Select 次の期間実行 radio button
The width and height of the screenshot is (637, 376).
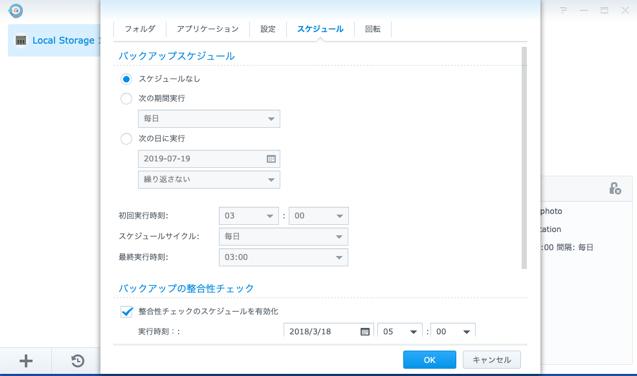click(126, 98)
